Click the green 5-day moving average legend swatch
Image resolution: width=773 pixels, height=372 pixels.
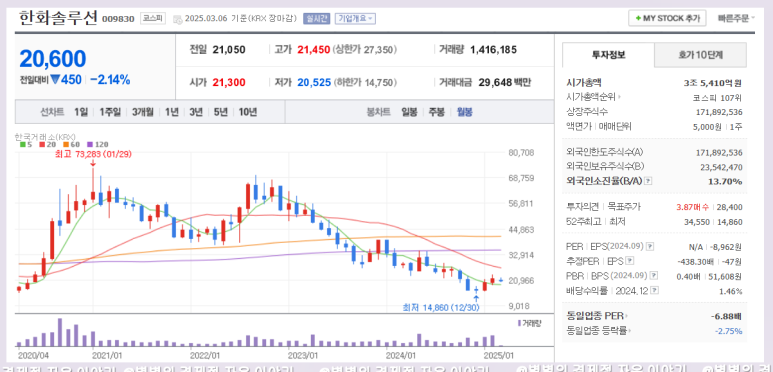22,144
